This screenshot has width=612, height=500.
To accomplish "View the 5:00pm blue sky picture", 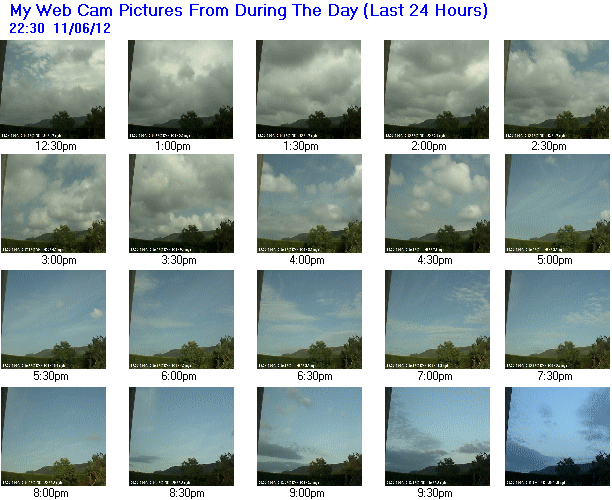I will 557,203.
